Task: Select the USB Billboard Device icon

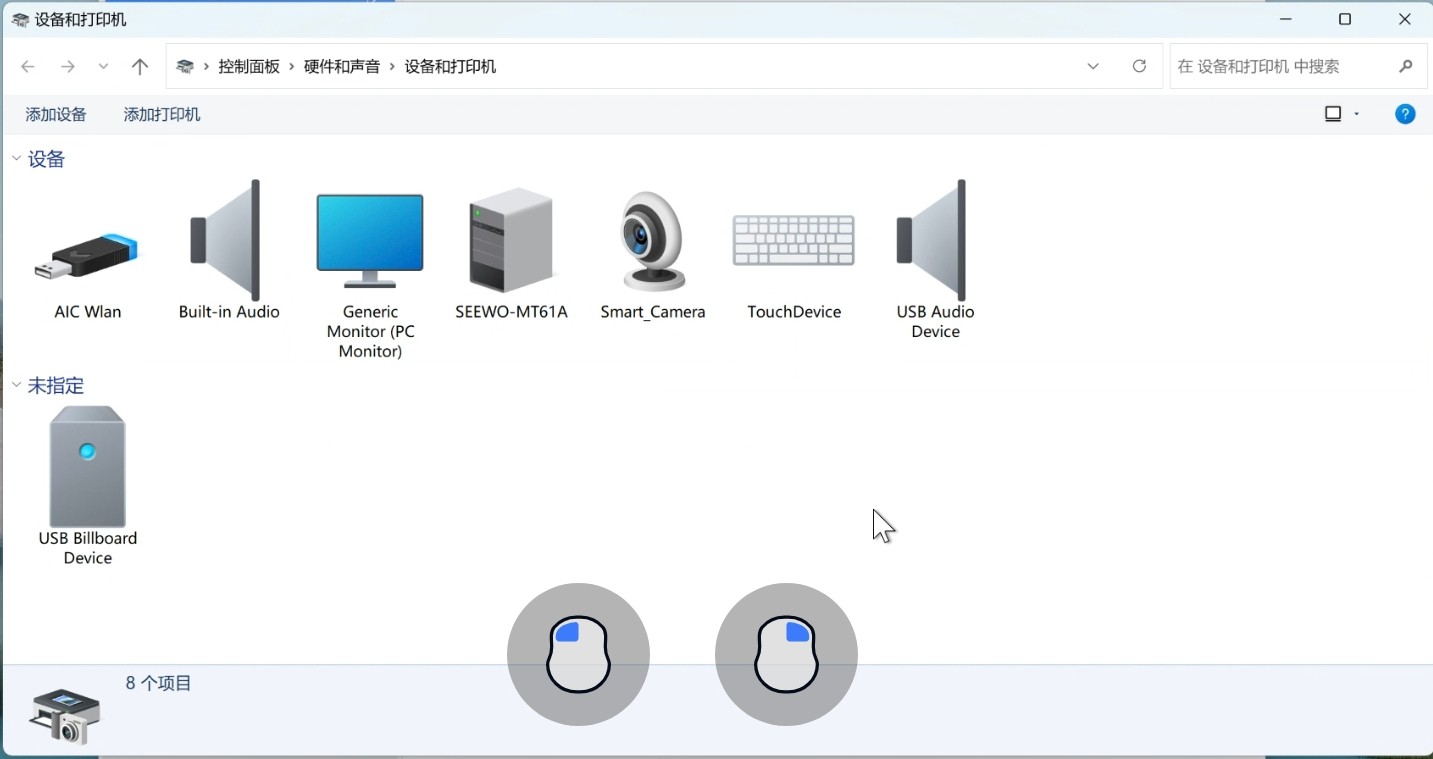Action: [x=88, y=468]
